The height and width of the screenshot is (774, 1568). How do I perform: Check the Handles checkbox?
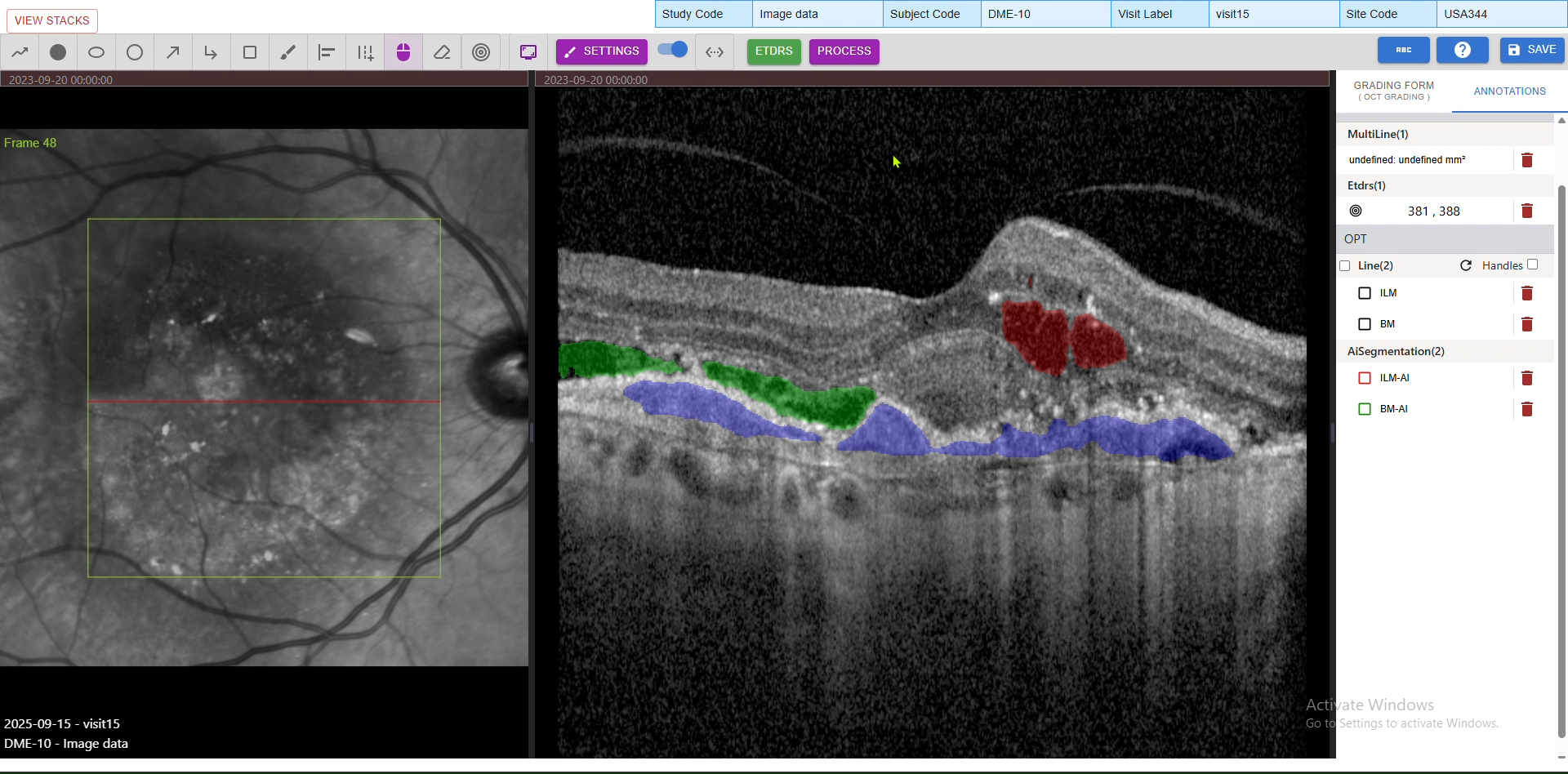pyautogui.click(x=1533, y=265)
